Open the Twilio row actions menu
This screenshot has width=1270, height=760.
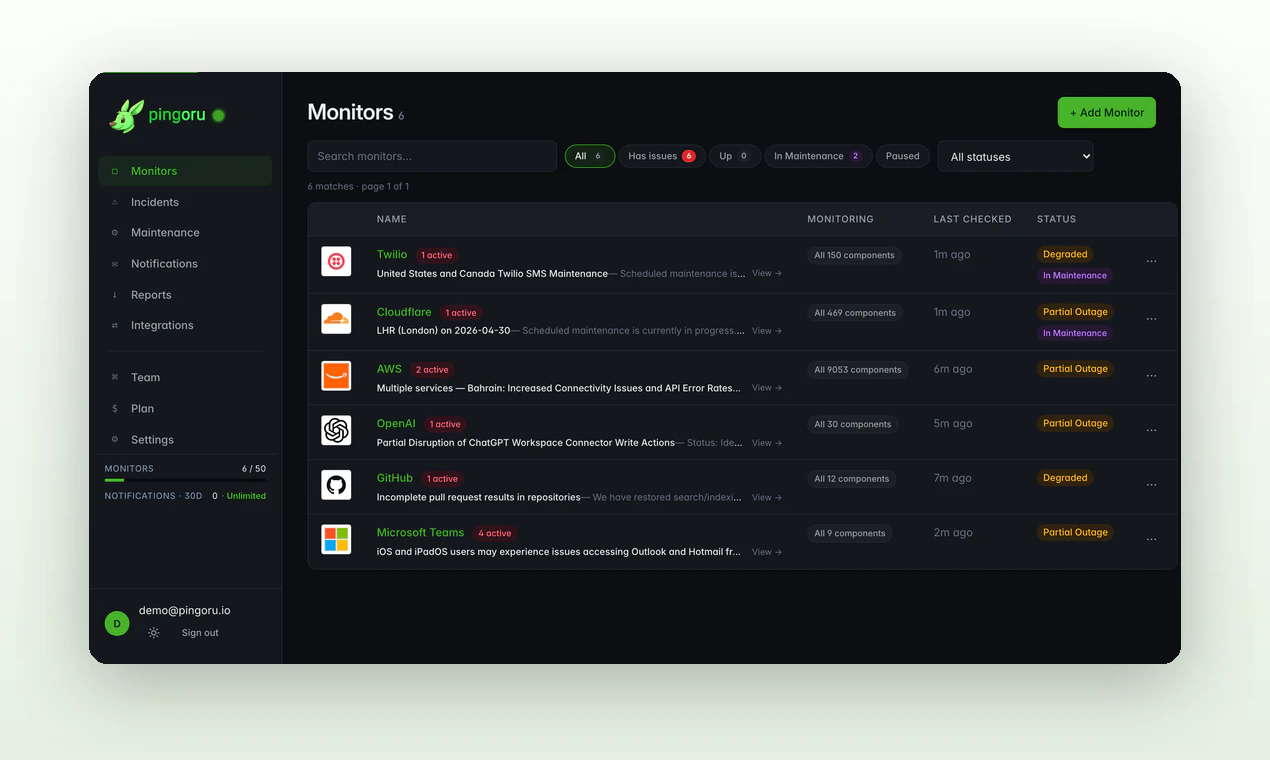pyautogui.click(x=1151, y=263)
